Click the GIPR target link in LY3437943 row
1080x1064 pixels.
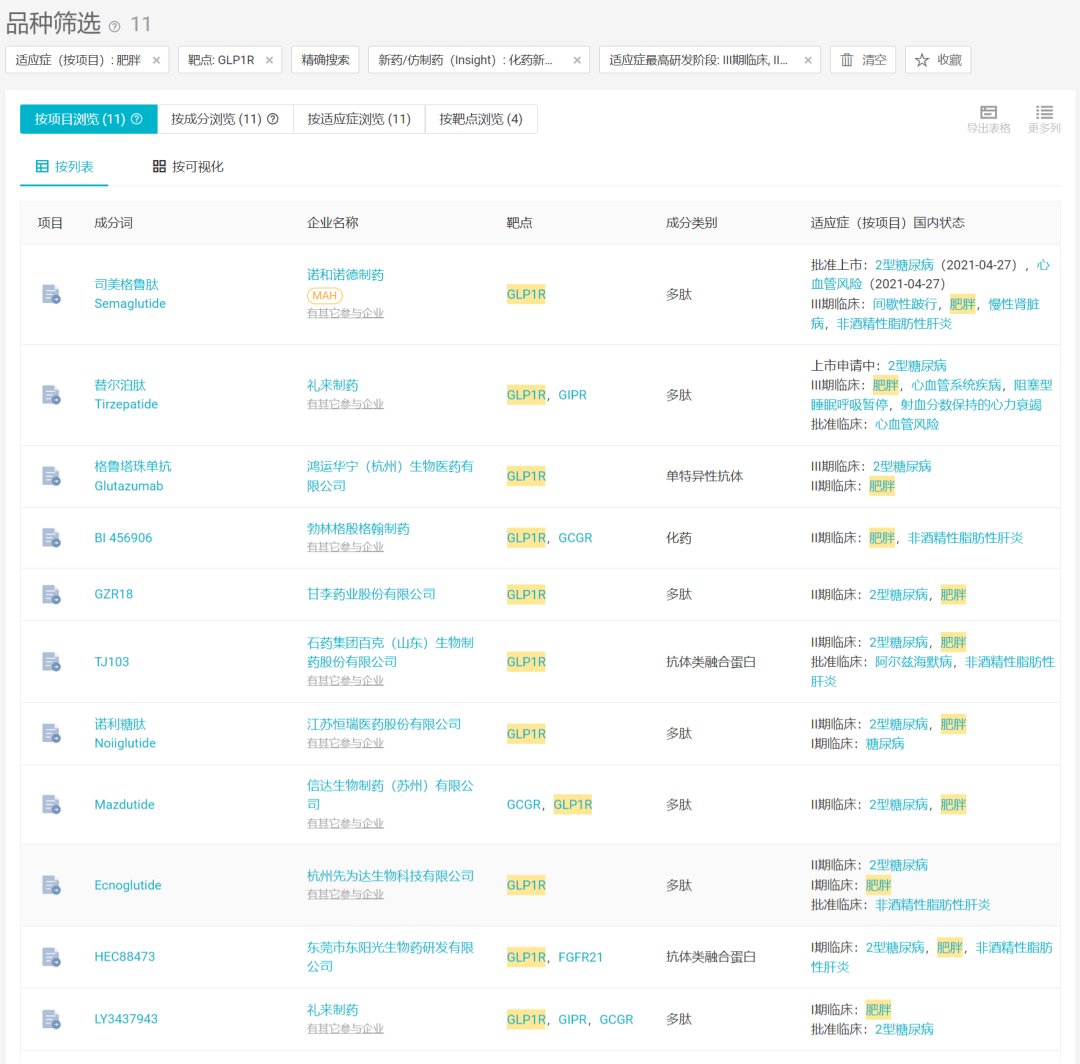coord(572,1019)
